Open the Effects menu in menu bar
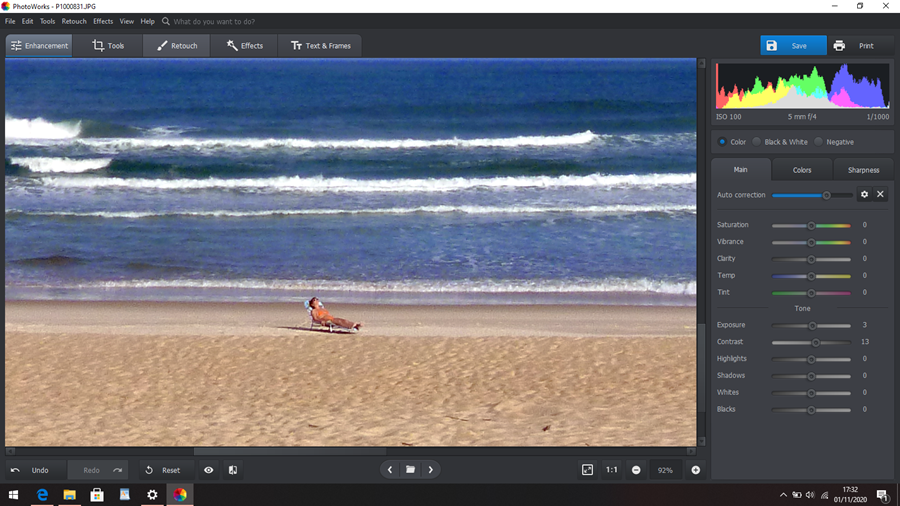Viewport: 900px width, 506px height. [103, 21]
